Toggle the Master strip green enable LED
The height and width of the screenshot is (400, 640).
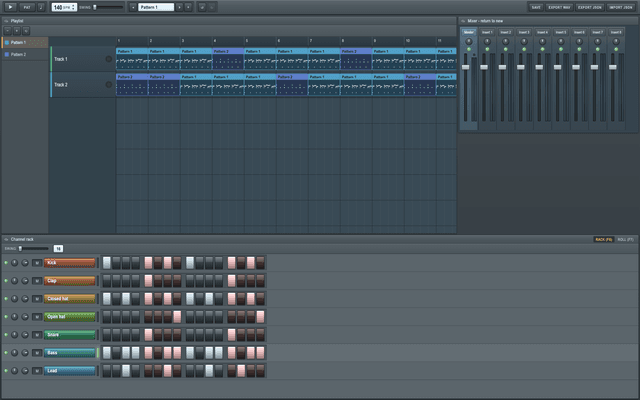[469, 49]
